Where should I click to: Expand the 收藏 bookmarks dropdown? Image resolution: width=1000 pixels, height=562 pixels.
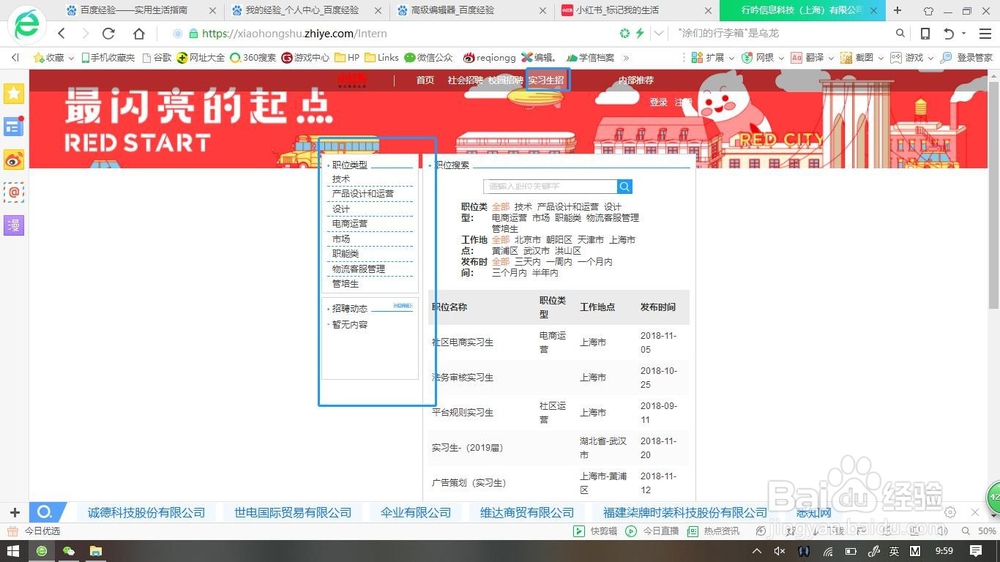(71, 58)
